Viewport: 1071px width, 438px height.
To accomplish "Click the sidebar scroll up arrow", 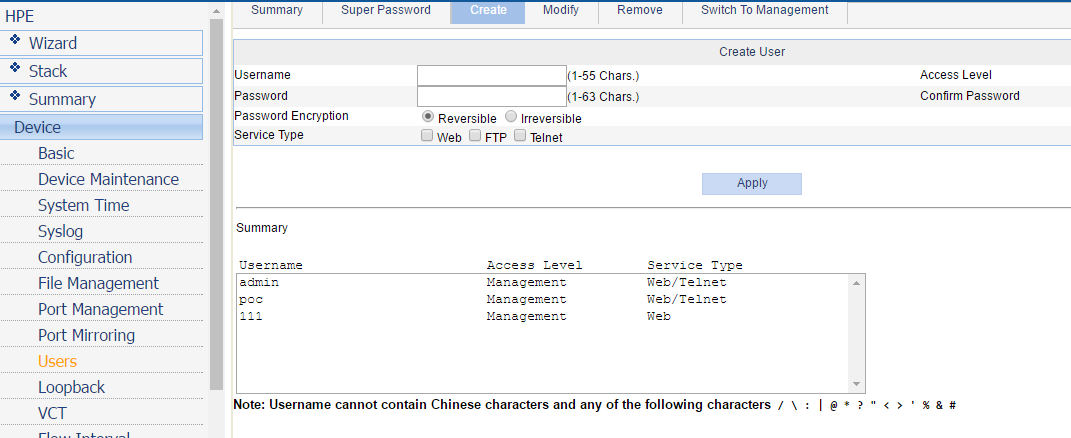I will (217, 12).
